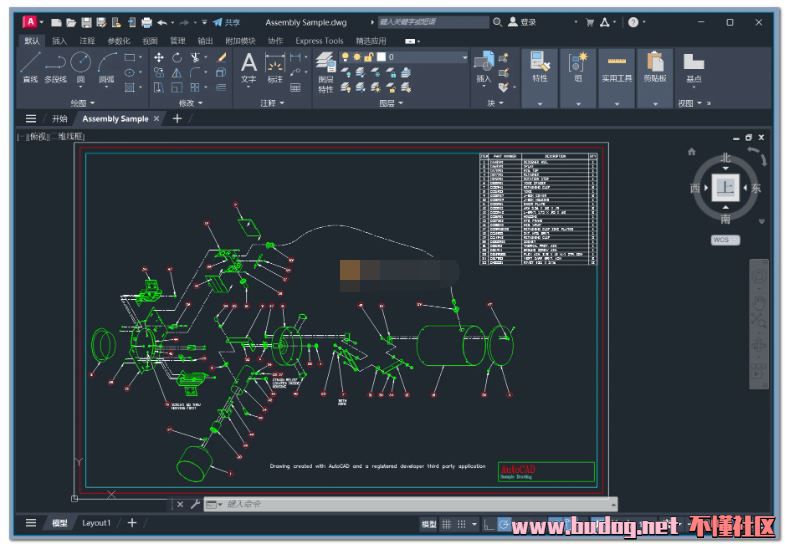Select the Ellipse tool in Draw panel
Viewport: 785px width, 547px height.
tap(130, 73)
